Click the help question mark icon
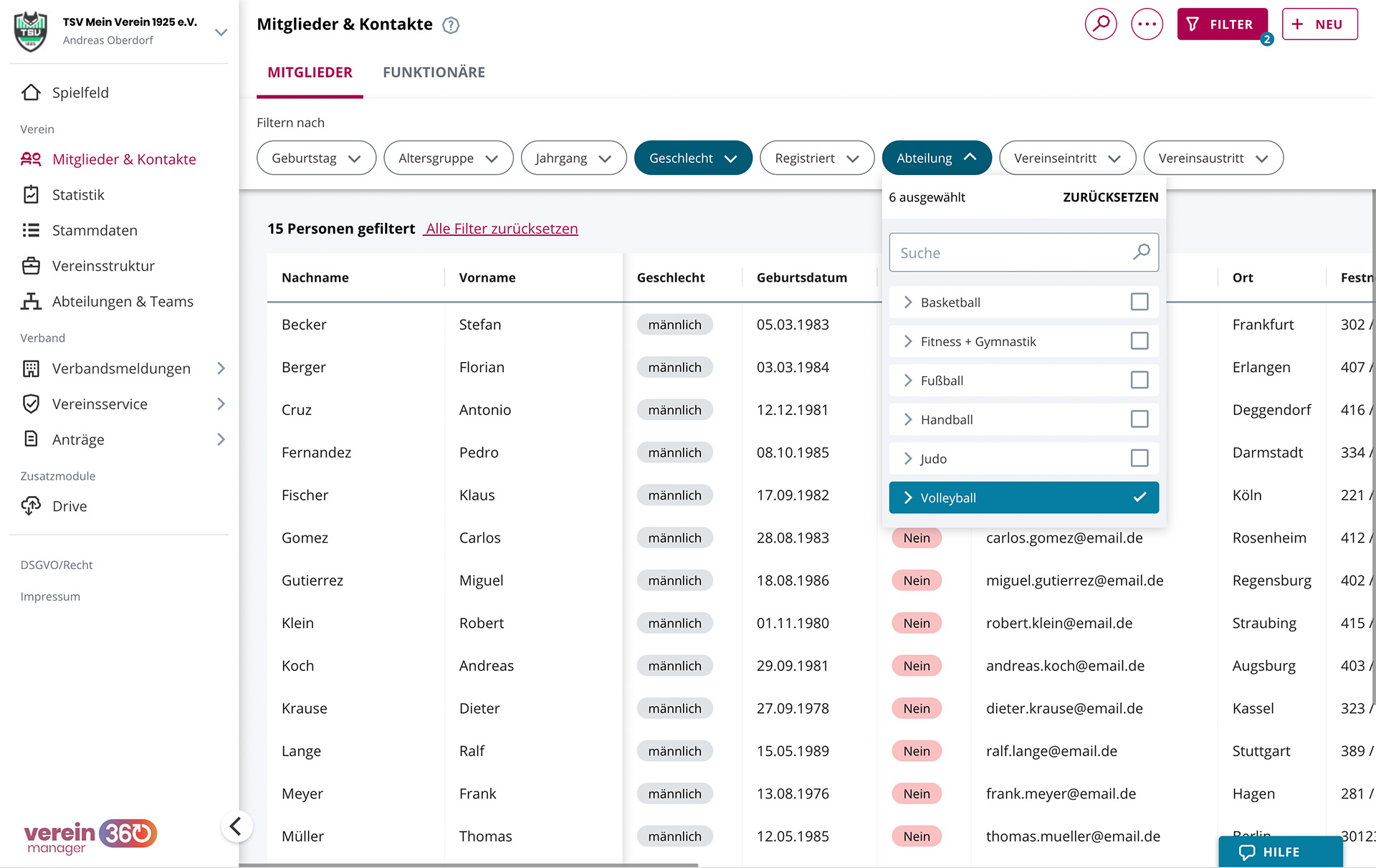The height and width of the screenshot is (868, 1376). [451, 26]
